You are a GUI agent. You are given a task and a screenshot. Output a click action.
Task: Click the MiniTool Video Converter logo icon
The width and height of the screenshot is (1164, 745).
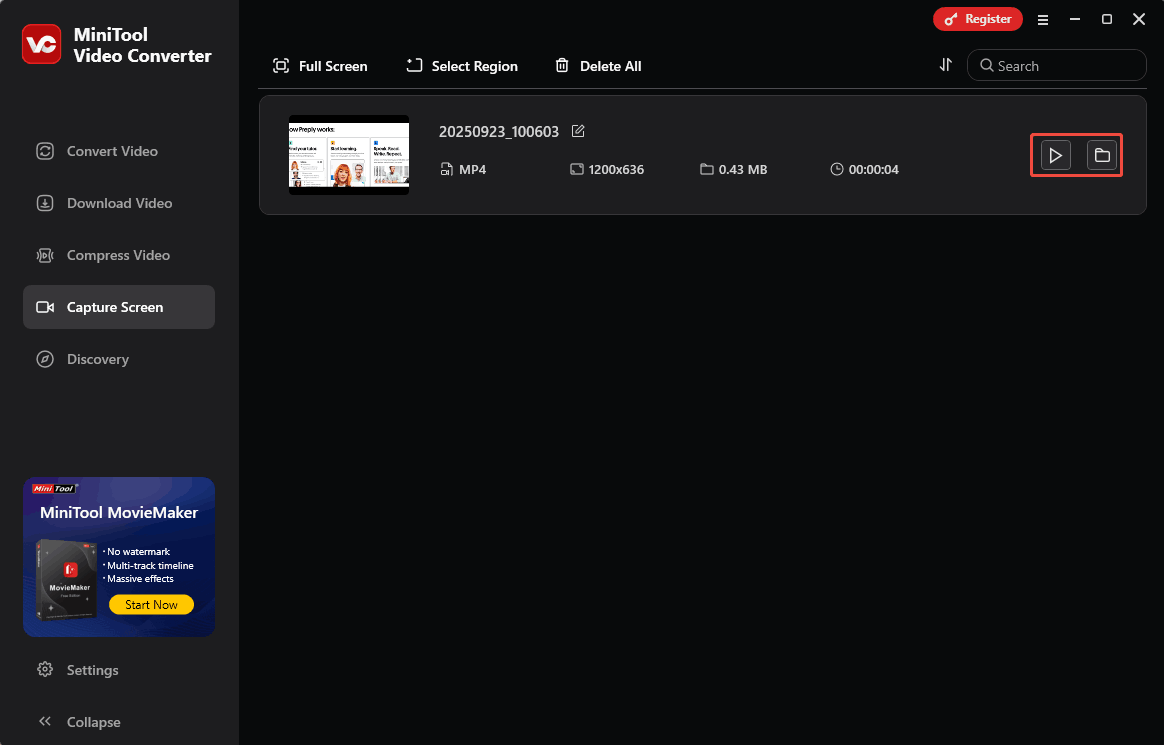42,45
